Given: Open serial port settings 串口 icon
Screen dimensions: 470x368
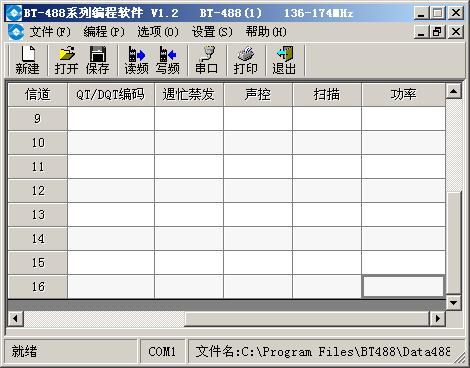Looking at the screenshot, I should click(207, 61).
